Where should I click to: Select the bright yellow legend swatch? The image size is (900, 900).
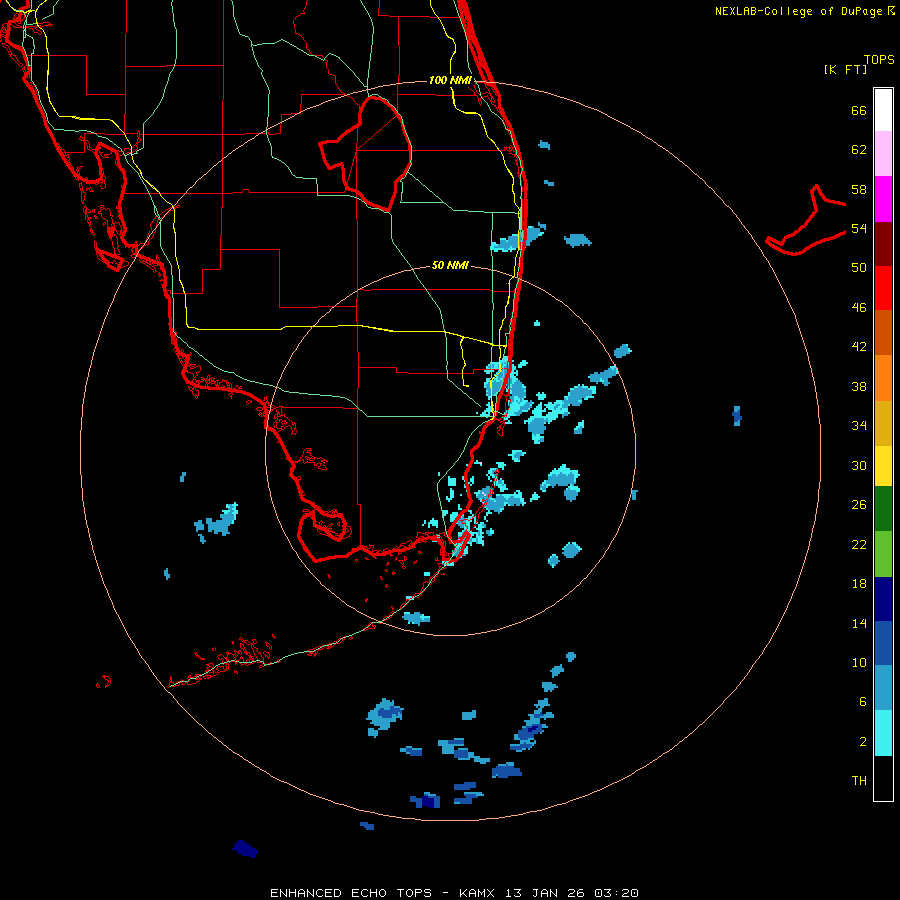pyautogui.click(x=883, y=465)
